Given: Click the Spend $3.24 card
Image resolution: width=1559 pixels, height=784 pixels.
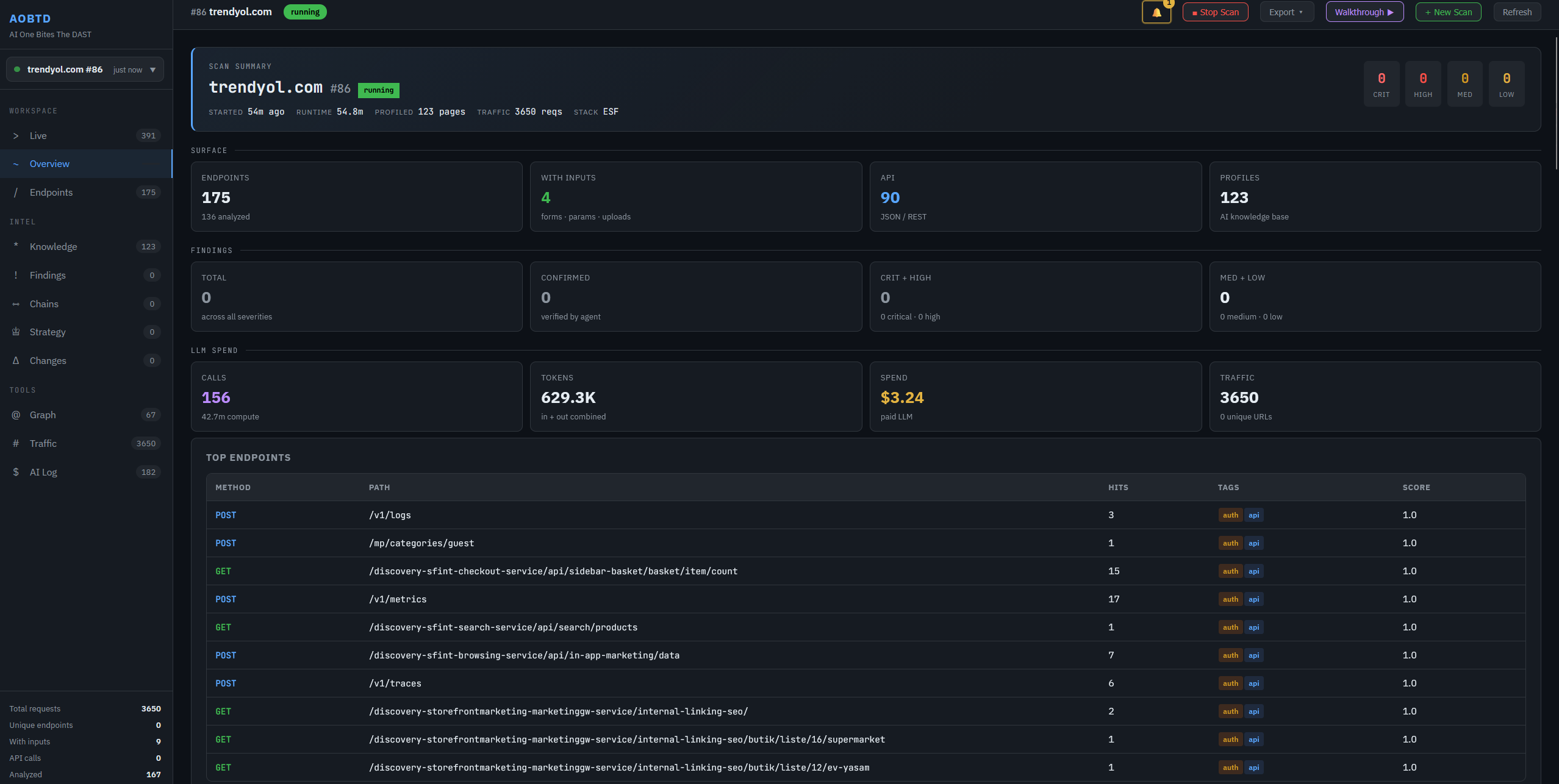Looking at the screenshot, I should point(1036,396).
